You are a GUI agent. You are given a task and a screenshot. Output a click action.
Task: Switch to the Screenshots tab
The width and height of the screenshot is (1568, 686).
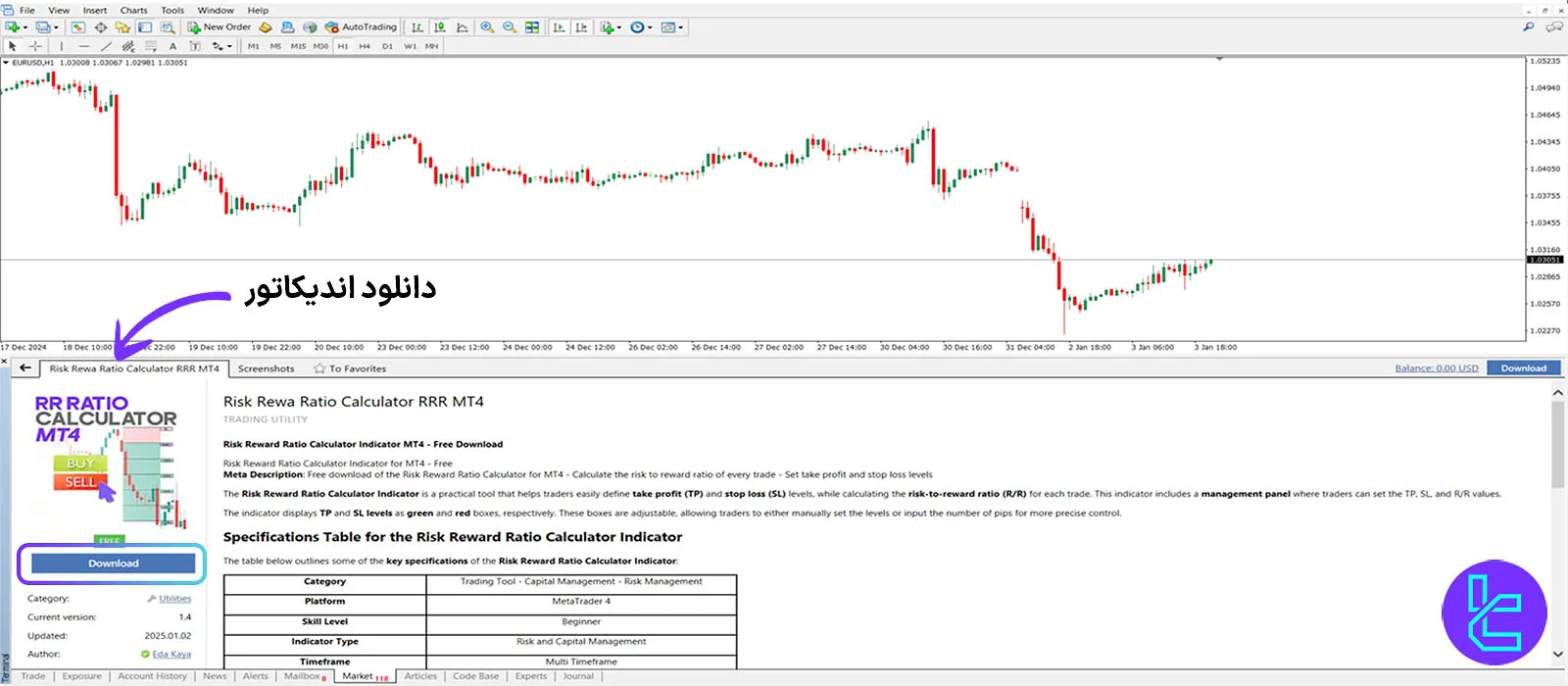(x=266, y=368)
